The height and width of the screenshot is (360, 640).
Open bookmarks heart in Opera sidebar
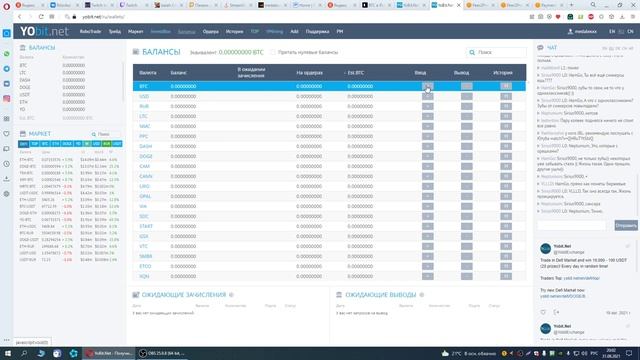click(7, 134)
